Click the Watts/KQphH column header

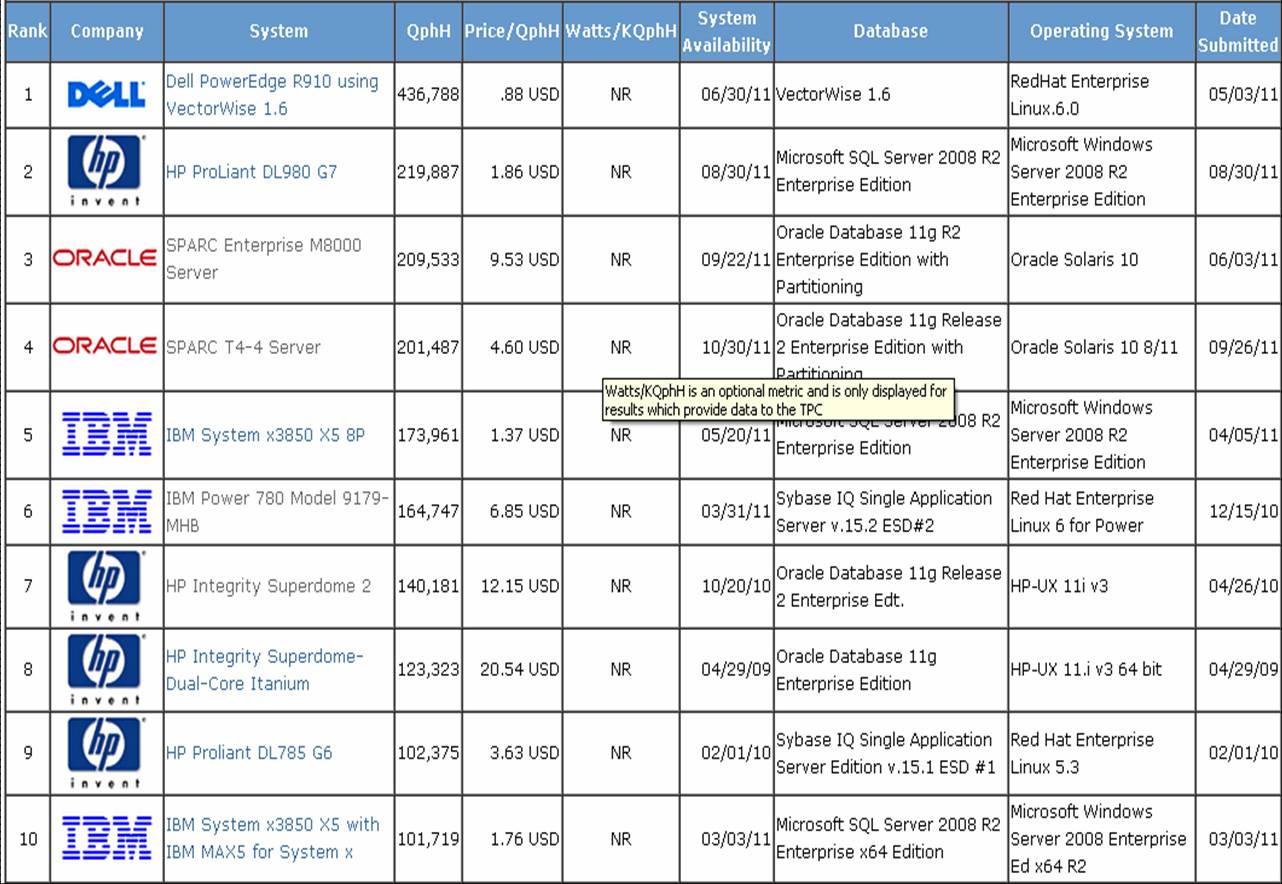[x=620, y=31]
